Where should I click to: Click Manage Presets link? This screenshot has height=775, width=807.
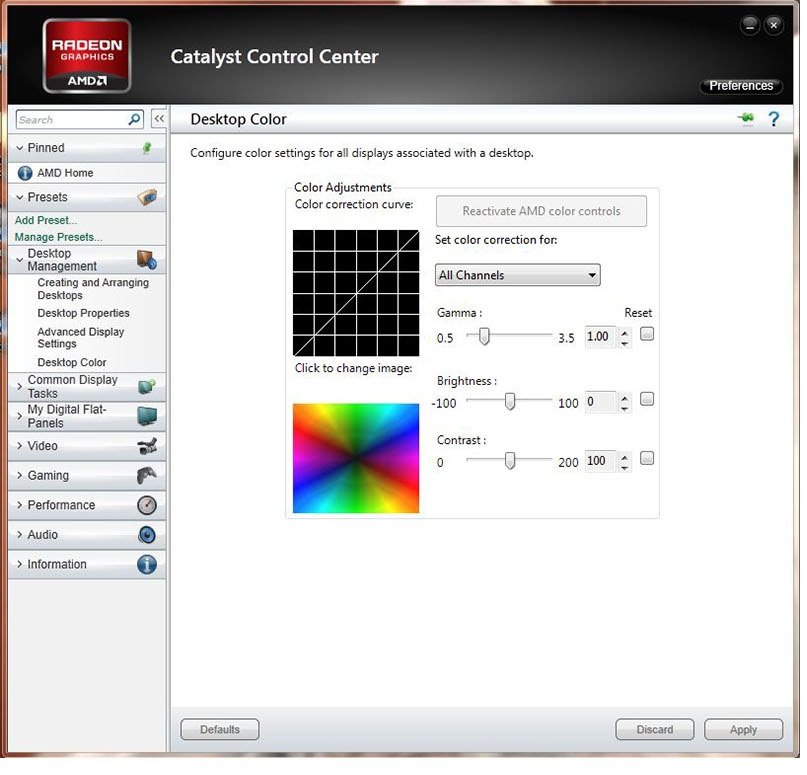pyautogui.click(x=59, y=238)
